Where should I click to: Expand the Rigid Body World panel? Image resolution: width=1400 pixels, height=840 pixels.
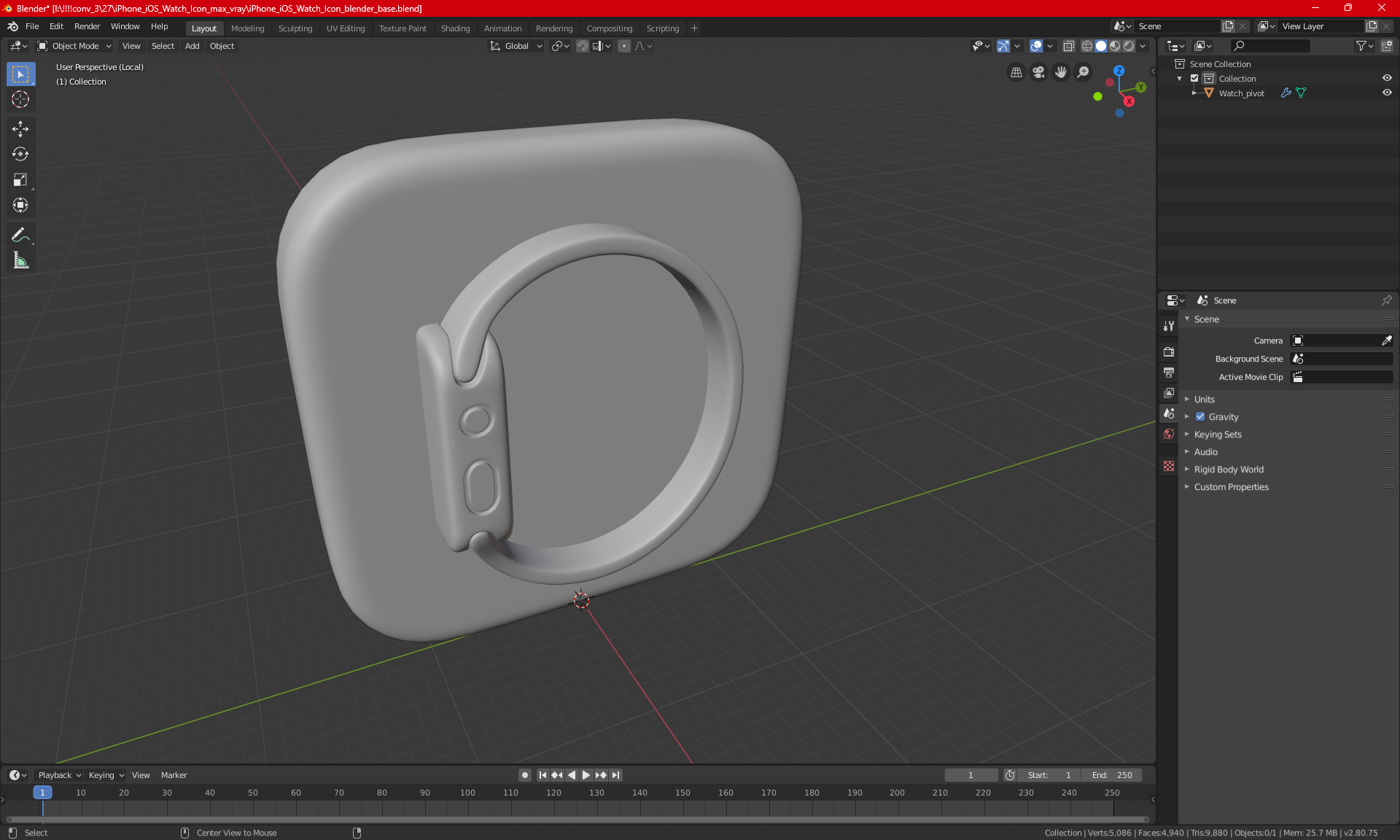point(1229,470)
